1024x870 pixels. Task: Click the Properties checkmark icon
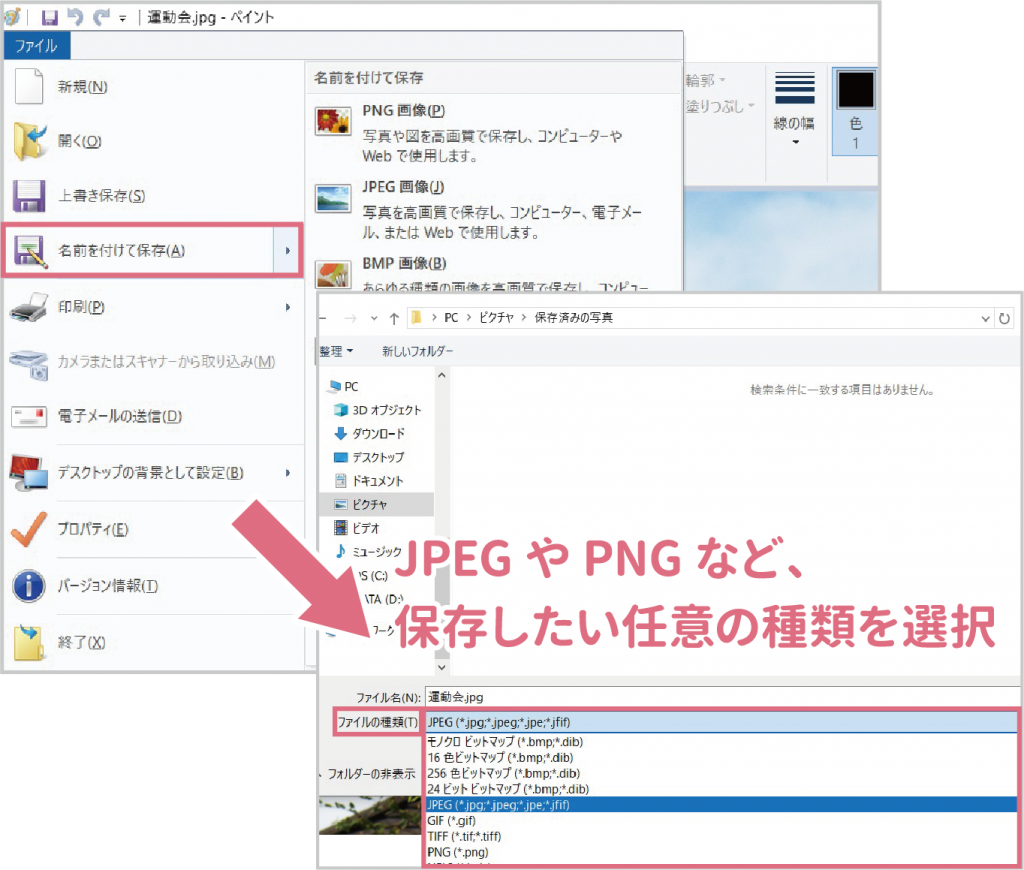(x=29, y=529)
